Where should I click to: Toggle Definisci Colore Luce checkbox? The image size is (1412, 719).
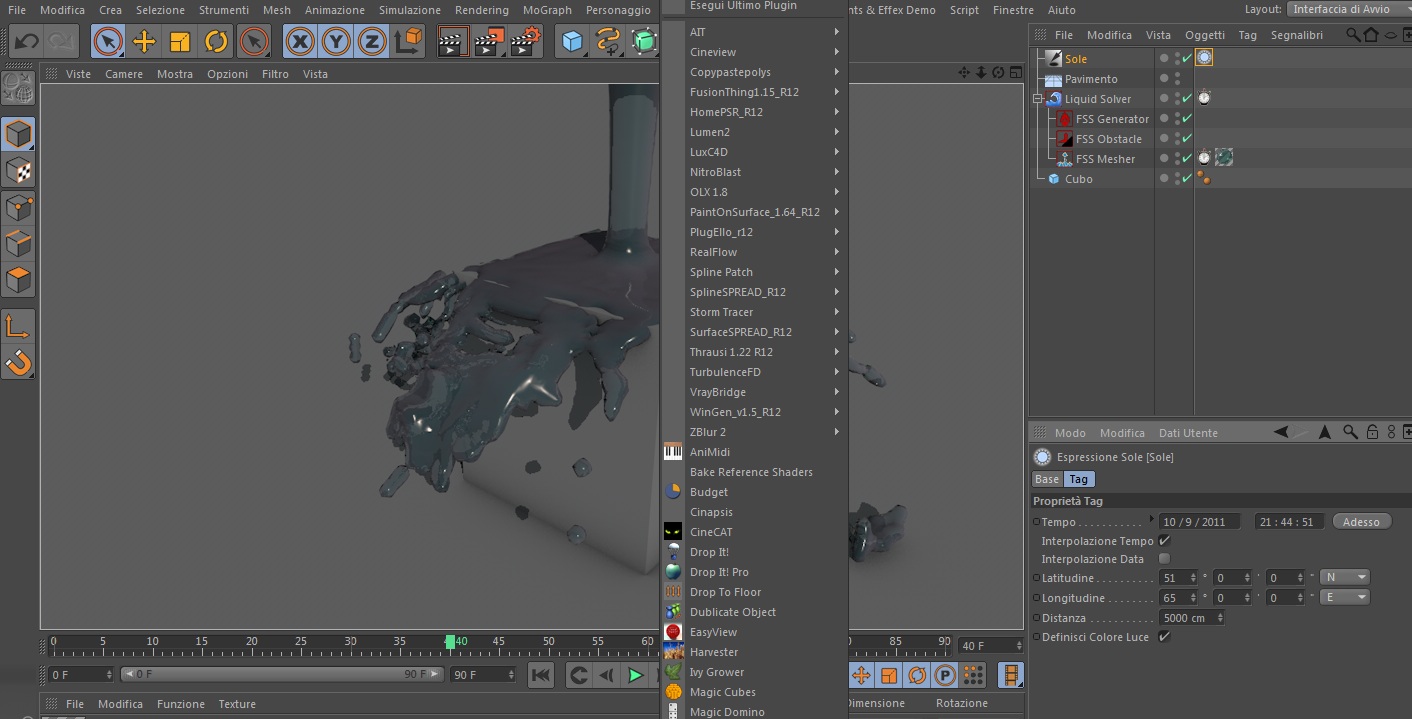1164,636
